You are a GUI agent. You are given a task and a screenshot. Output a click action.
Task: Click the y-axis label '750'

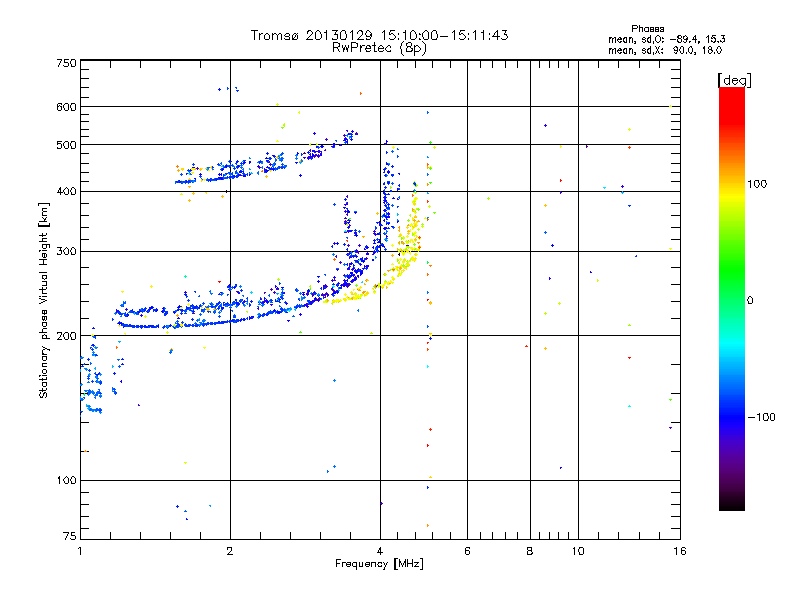tap(66, 63)
